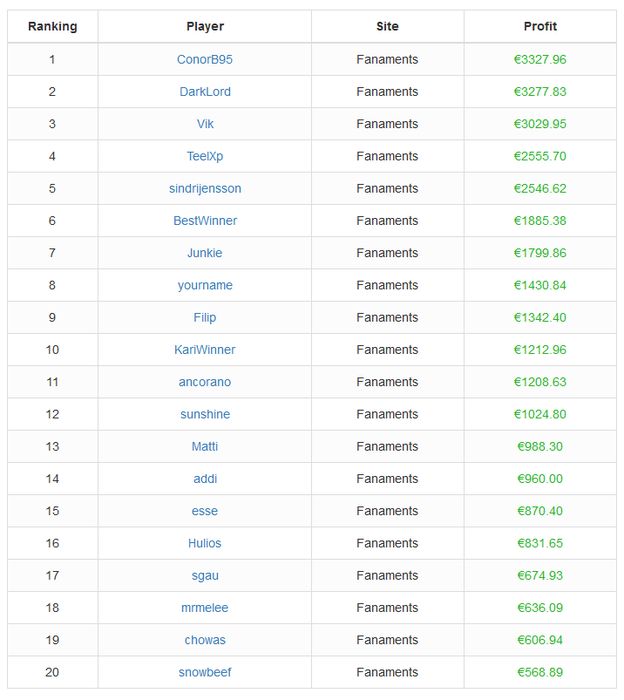Click the Ranking column header

click(53, 26)
